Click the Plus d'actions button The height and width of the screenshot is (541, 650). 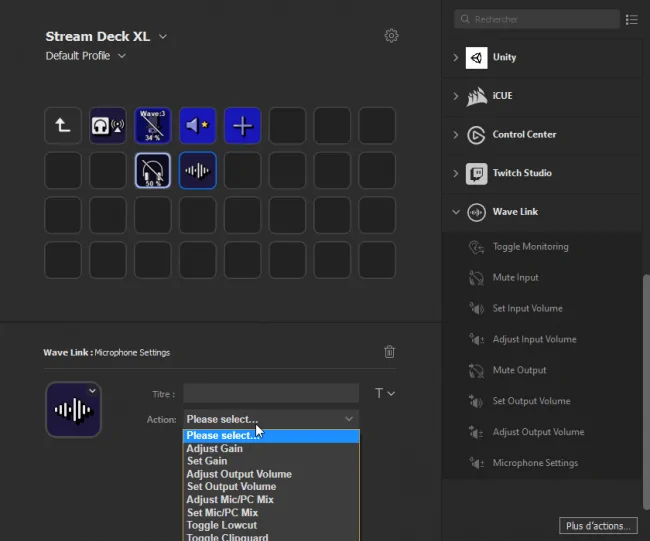(x=598, y=526)
